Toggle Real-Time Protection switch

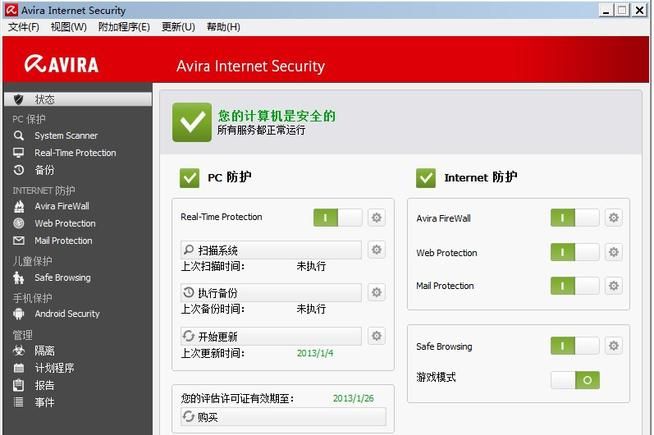[x=338, y=217]
